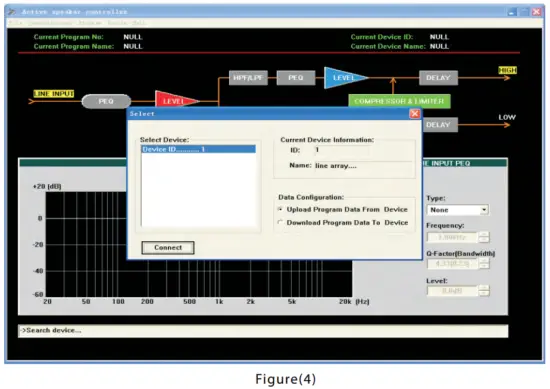Screen dimensions: 550x389
Task: Click the Name field showing line array
Action: 363,166
